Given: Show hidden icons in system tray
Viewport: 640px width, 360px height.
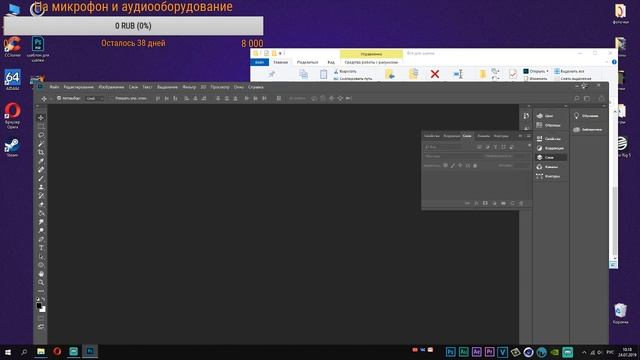Looking at the screenshot, I should coord(584,352).
